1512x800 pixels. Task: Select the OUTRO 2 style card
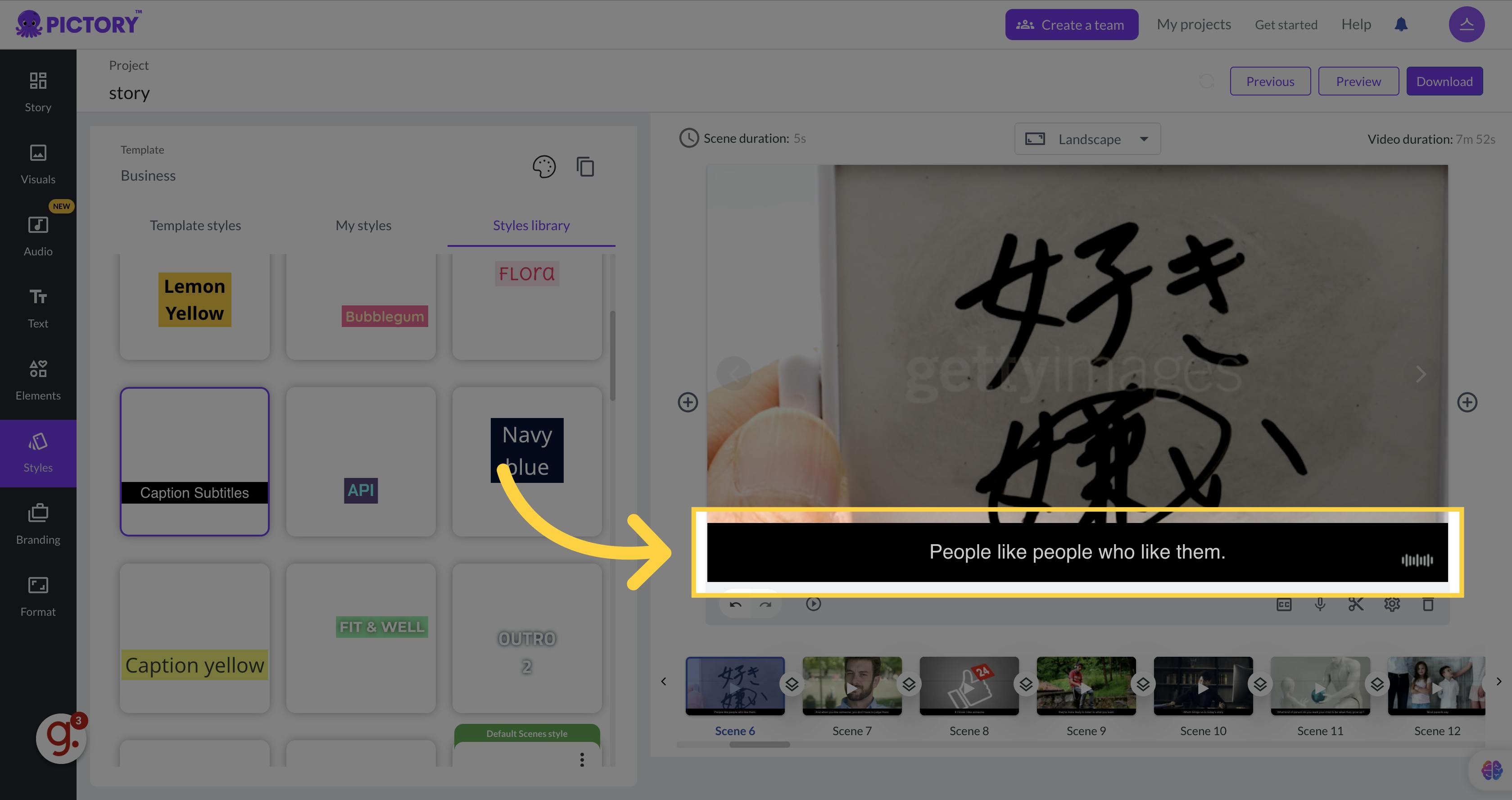tap(526, 638)
